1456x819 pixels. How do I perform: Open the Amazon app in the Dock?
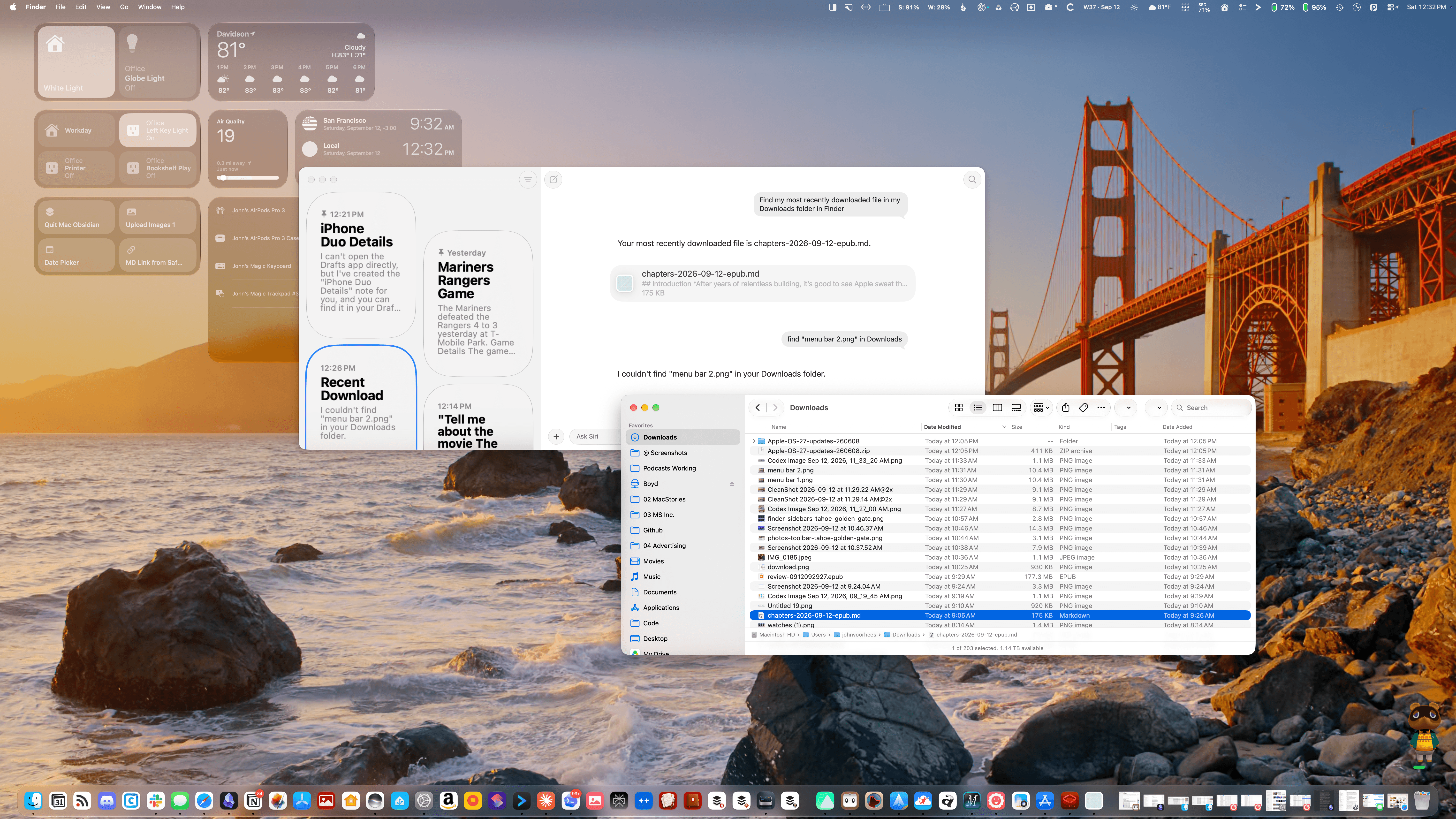coord(448,801)
